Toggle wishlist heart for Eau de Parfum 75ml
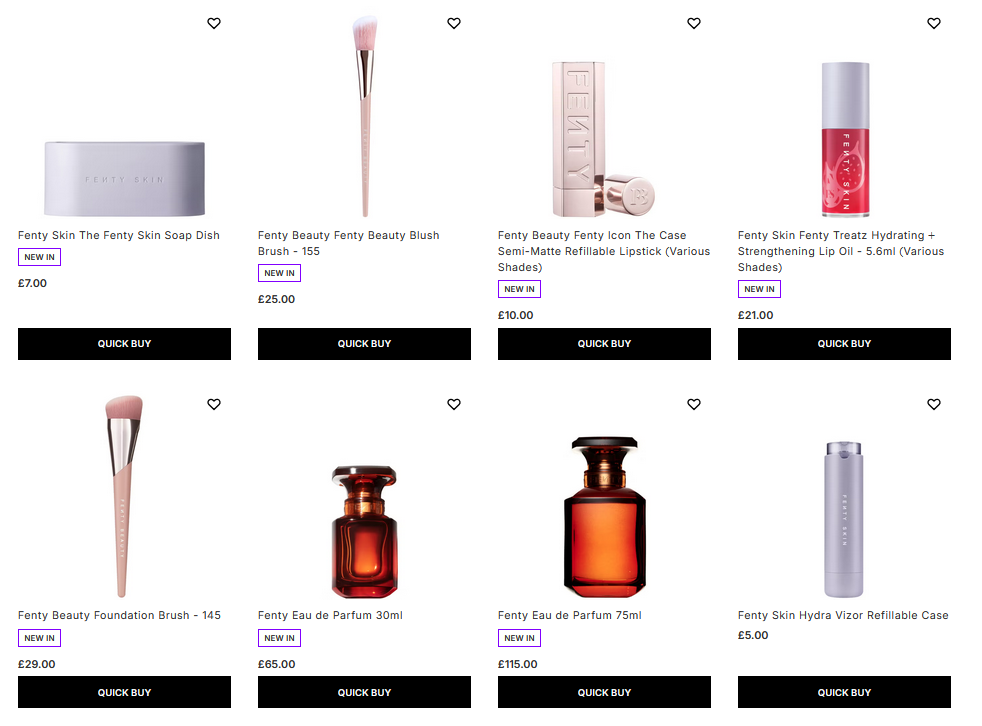The image size is (982, 726). pyautogui.click(x=694, y=404)
